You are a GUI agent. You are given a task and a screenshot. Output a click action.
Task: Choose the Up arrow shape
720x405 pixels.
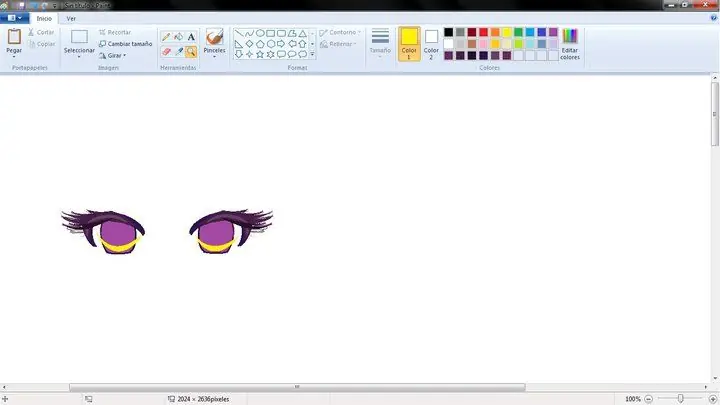click(302, 44)
